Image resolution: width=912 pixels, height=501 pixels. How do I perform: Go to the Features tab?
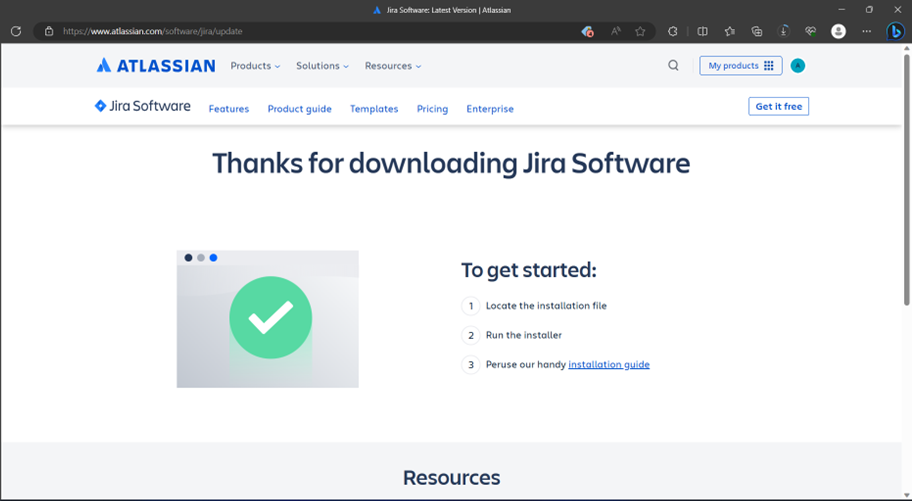click(x=229, y=109)
